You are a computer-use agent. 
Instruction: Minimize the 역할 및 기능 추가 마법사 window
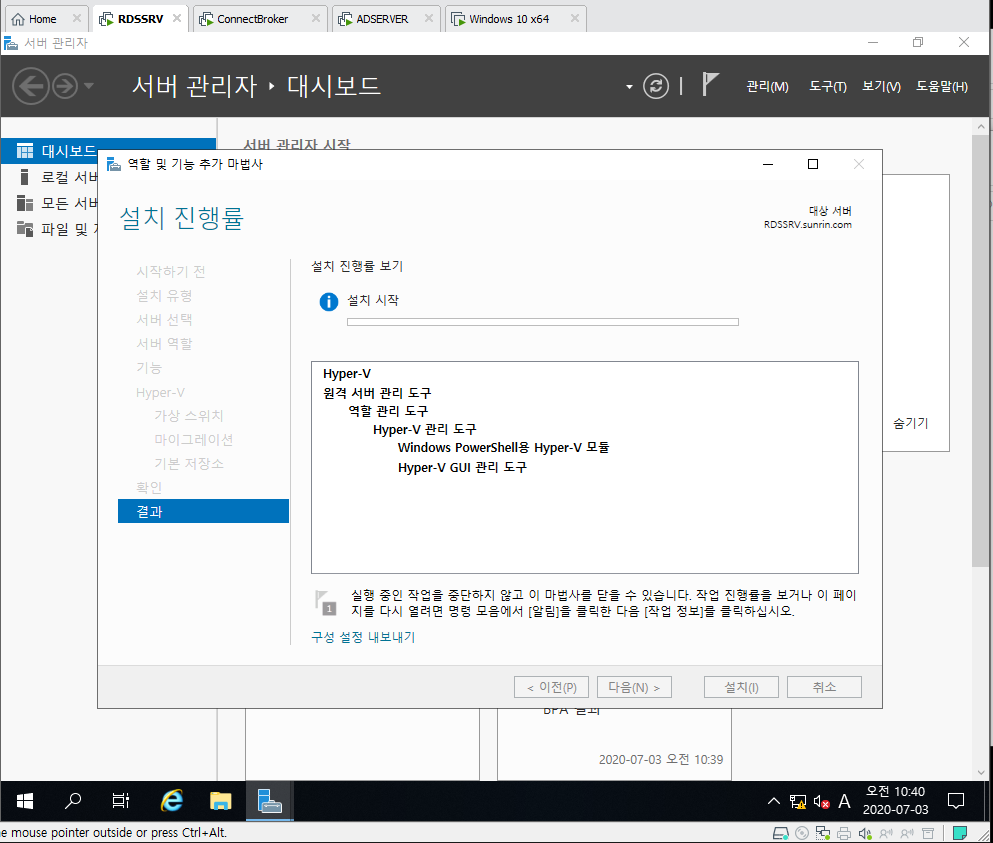click(x=768, y=164)
